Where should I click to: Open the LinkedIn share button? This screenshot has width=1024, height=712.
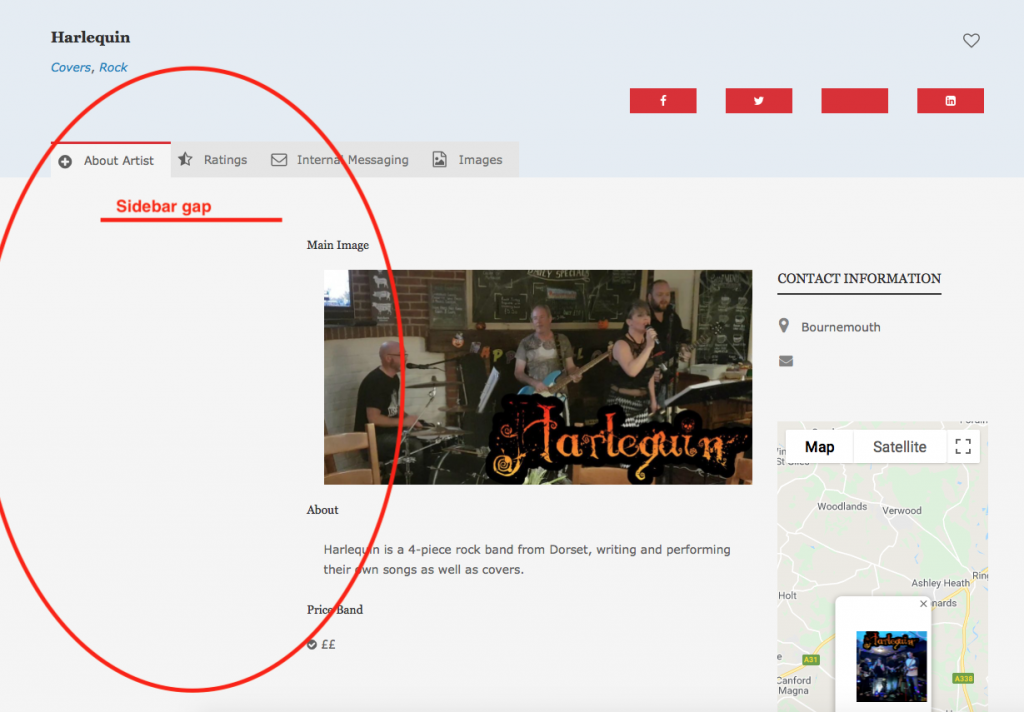tap(949, 100)
